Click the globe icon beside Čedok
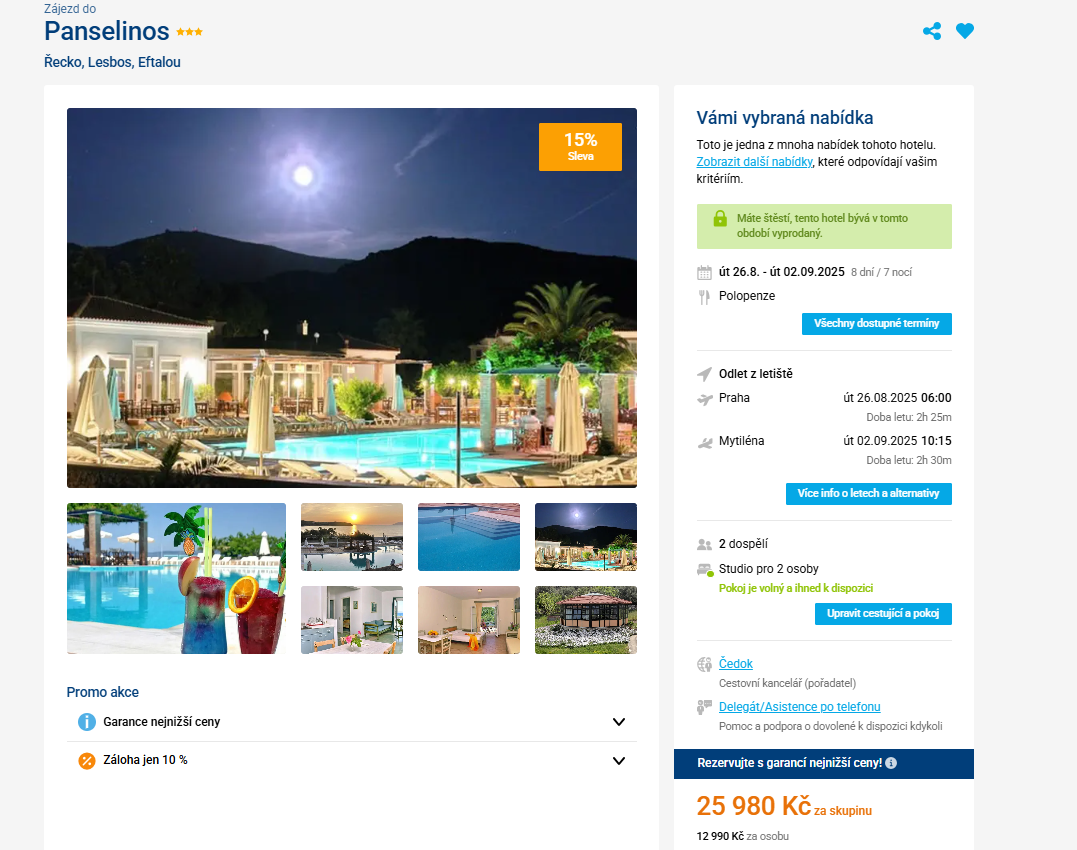 pyautogui.click(x=704, y=664)
